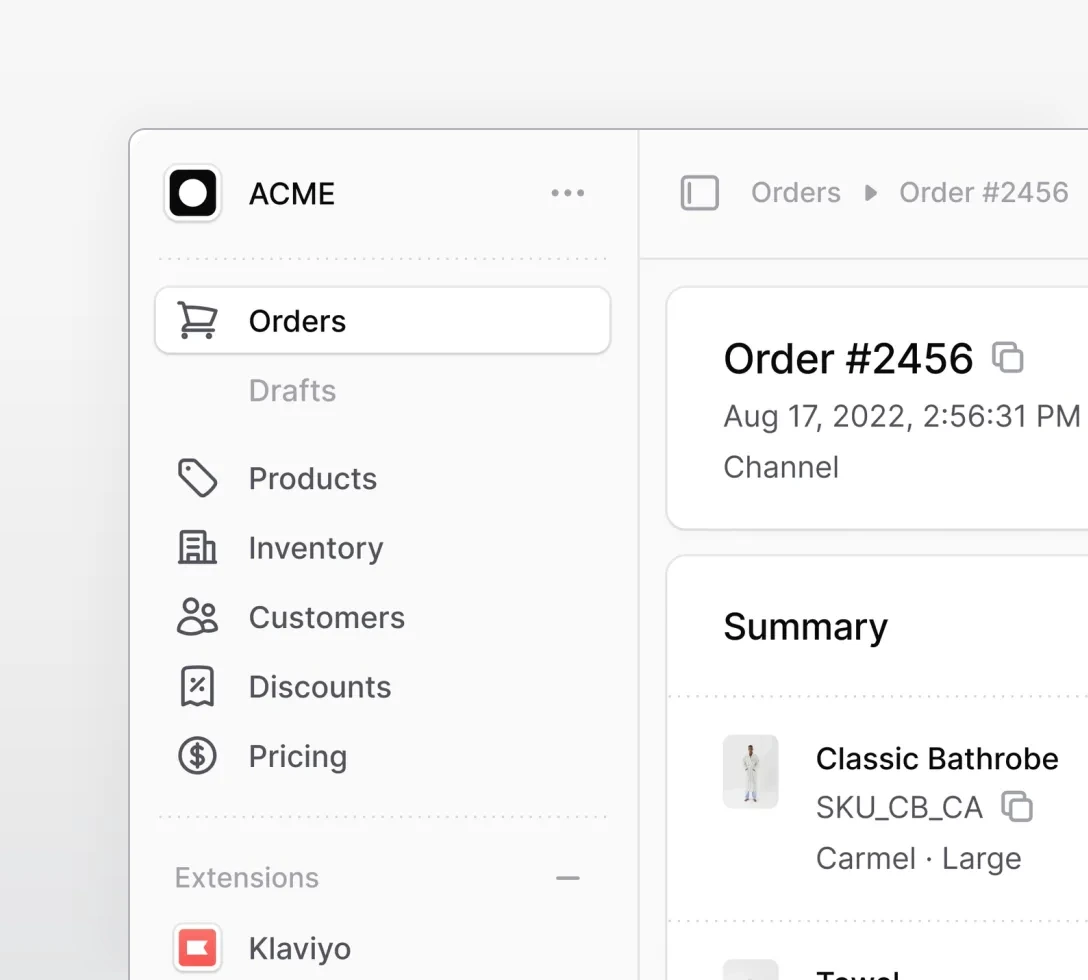Click the Order #2456 heading
Image resolution: width=1088 pixels, height=980 pixels.
[848, 358]
